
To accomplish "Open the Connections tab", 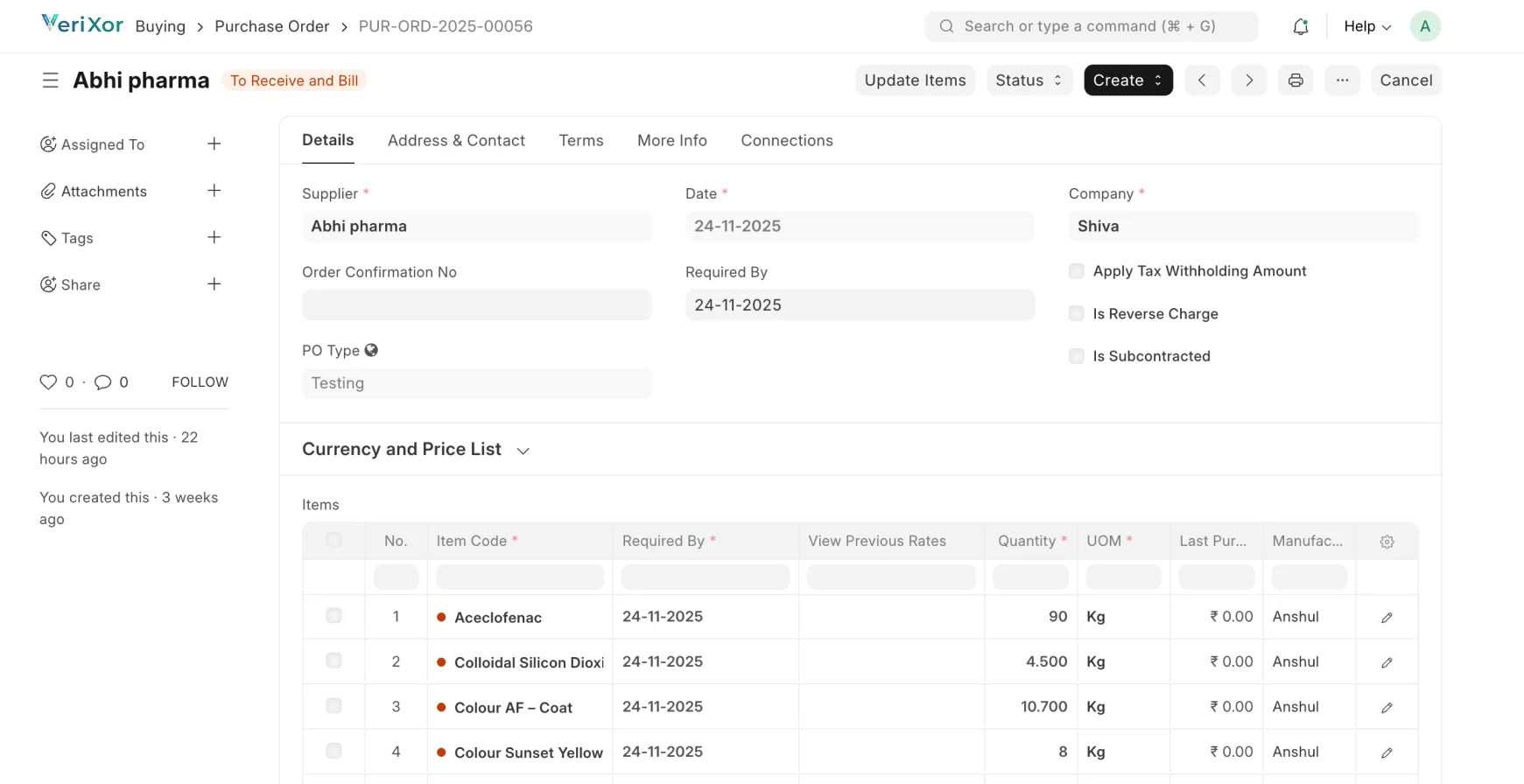I will [x=786, y=141].
